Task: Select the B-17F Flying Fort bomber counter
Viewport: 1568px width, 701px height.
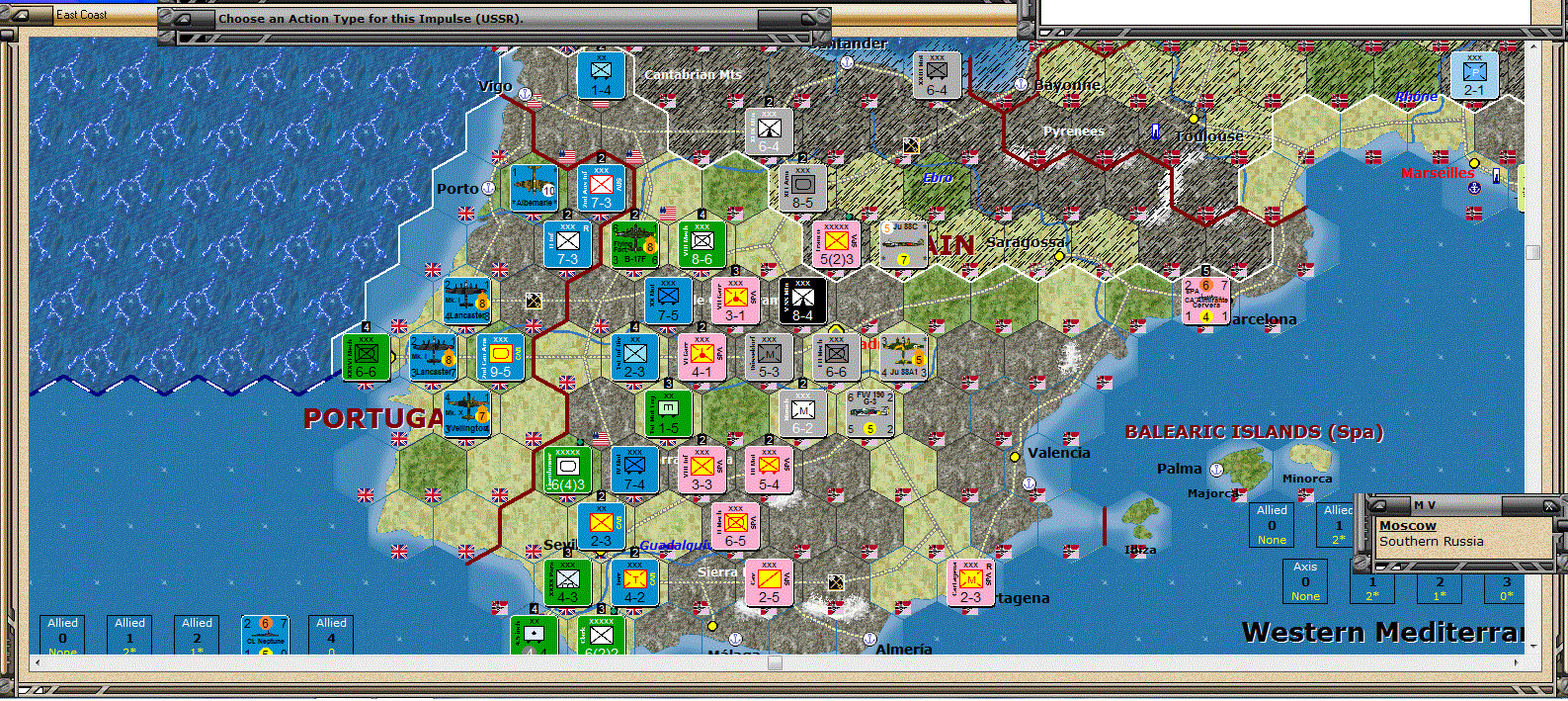Action: click(x=634, y=244)
